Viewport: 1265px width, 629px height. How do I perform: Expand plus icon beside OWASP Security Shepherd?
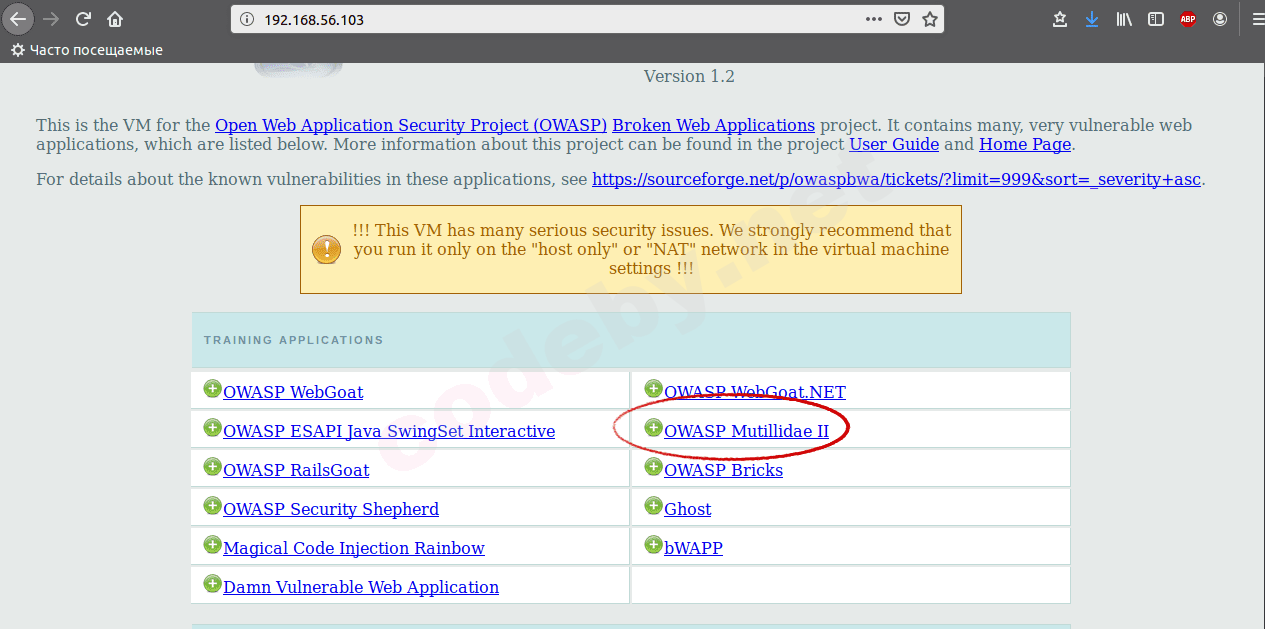point(212,506)
